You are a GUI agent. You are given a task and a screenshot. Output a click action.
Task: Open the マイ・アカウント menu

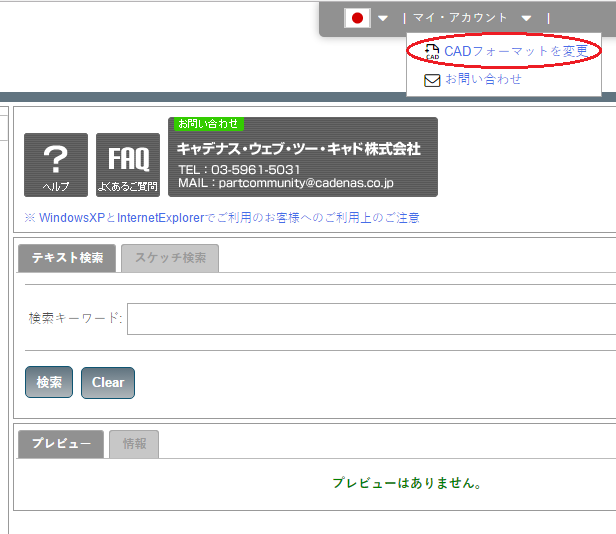click(x=461, y=18)
